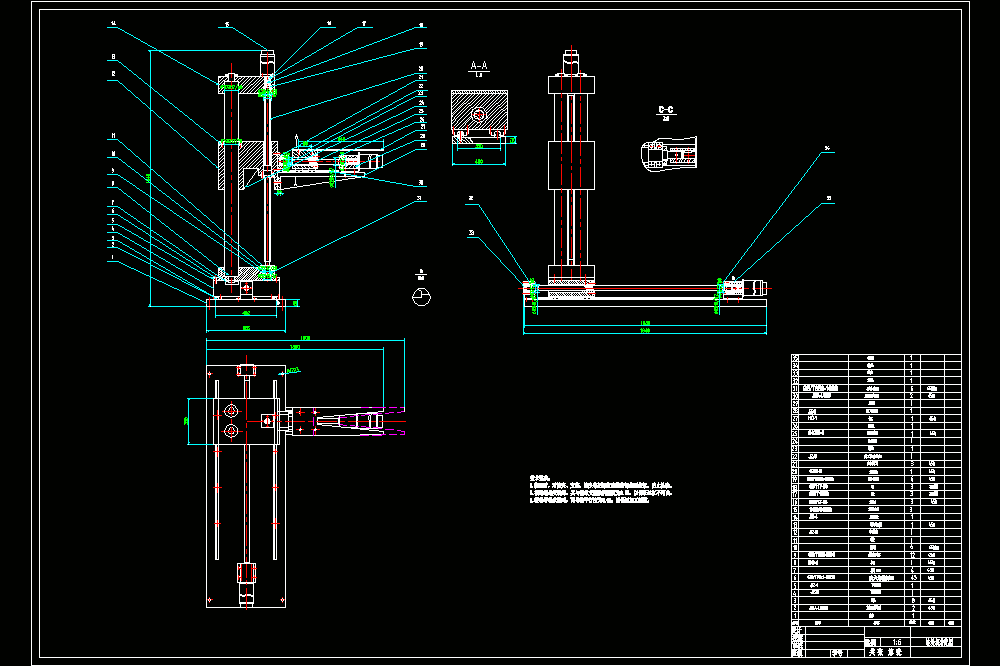This screenshot has width=1000, height=666.
Task: Select the circular view symbol between the views
Action: pos(422,297)
